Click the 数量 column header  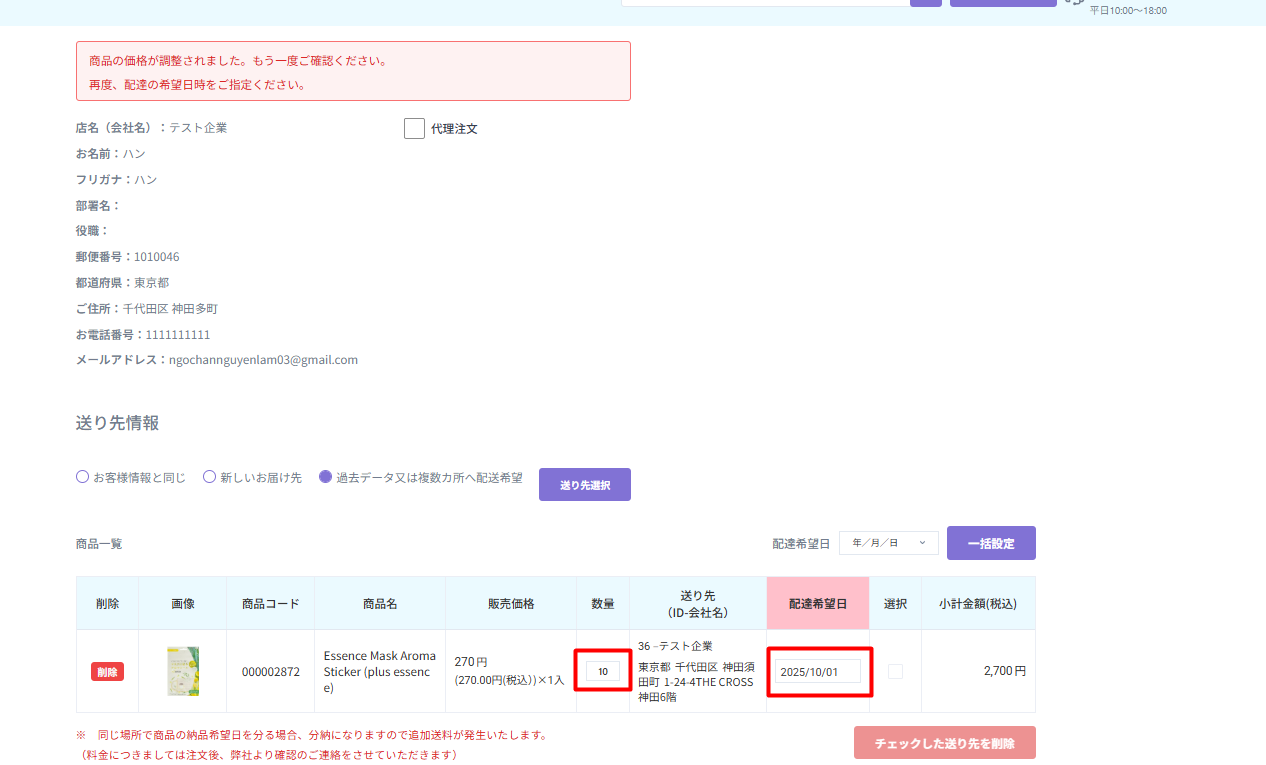tap(603, 604)
